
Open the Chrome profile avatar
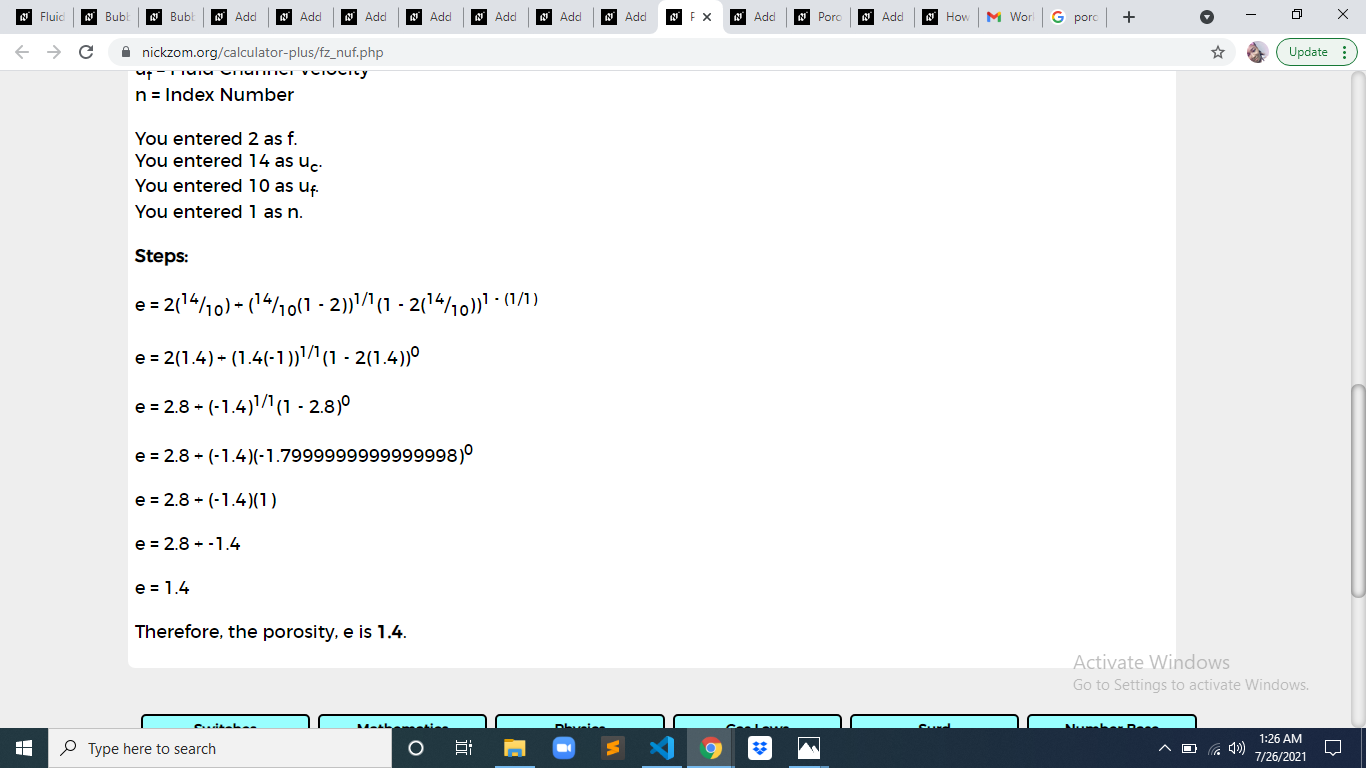(1257, 52)
